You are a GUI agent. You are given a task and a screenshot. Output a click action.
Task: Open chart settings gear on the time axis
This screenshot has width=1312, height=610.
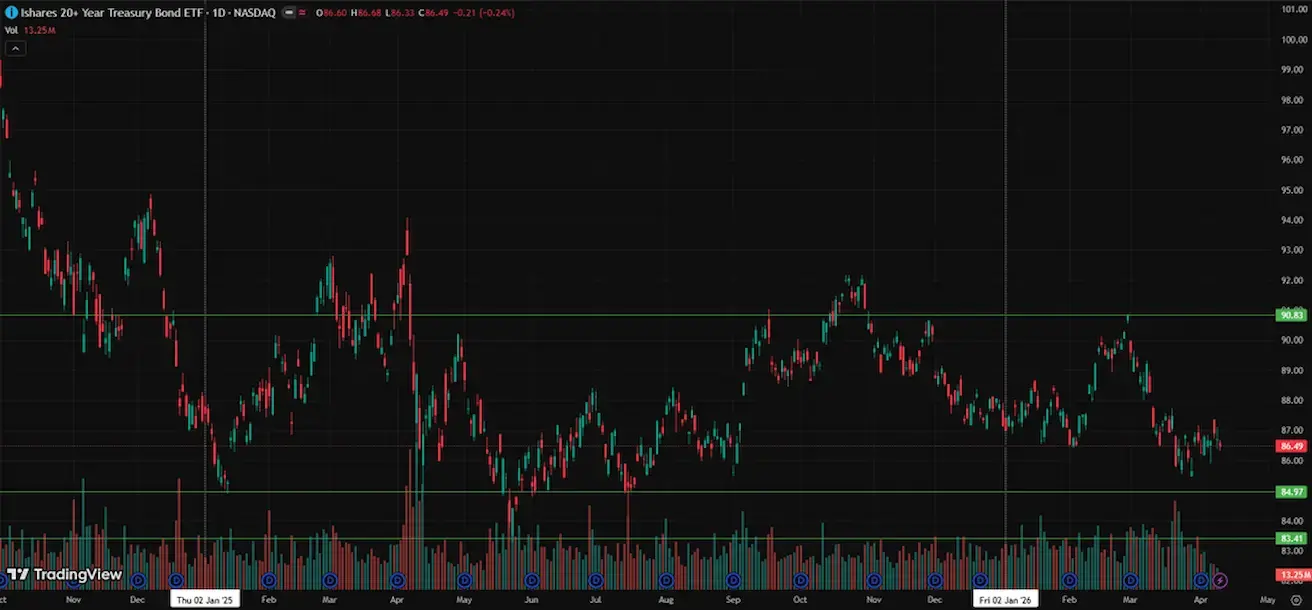click(1296, 600)
